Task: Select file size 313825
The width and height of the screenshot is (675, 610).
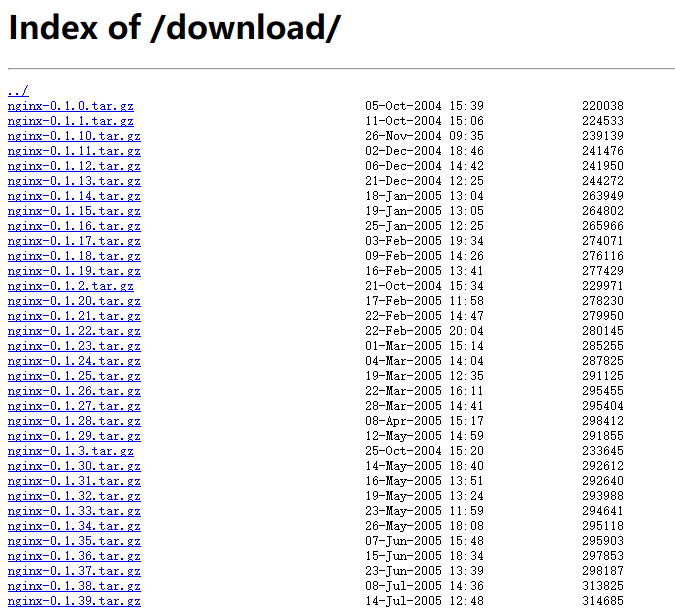Action: 603,586
